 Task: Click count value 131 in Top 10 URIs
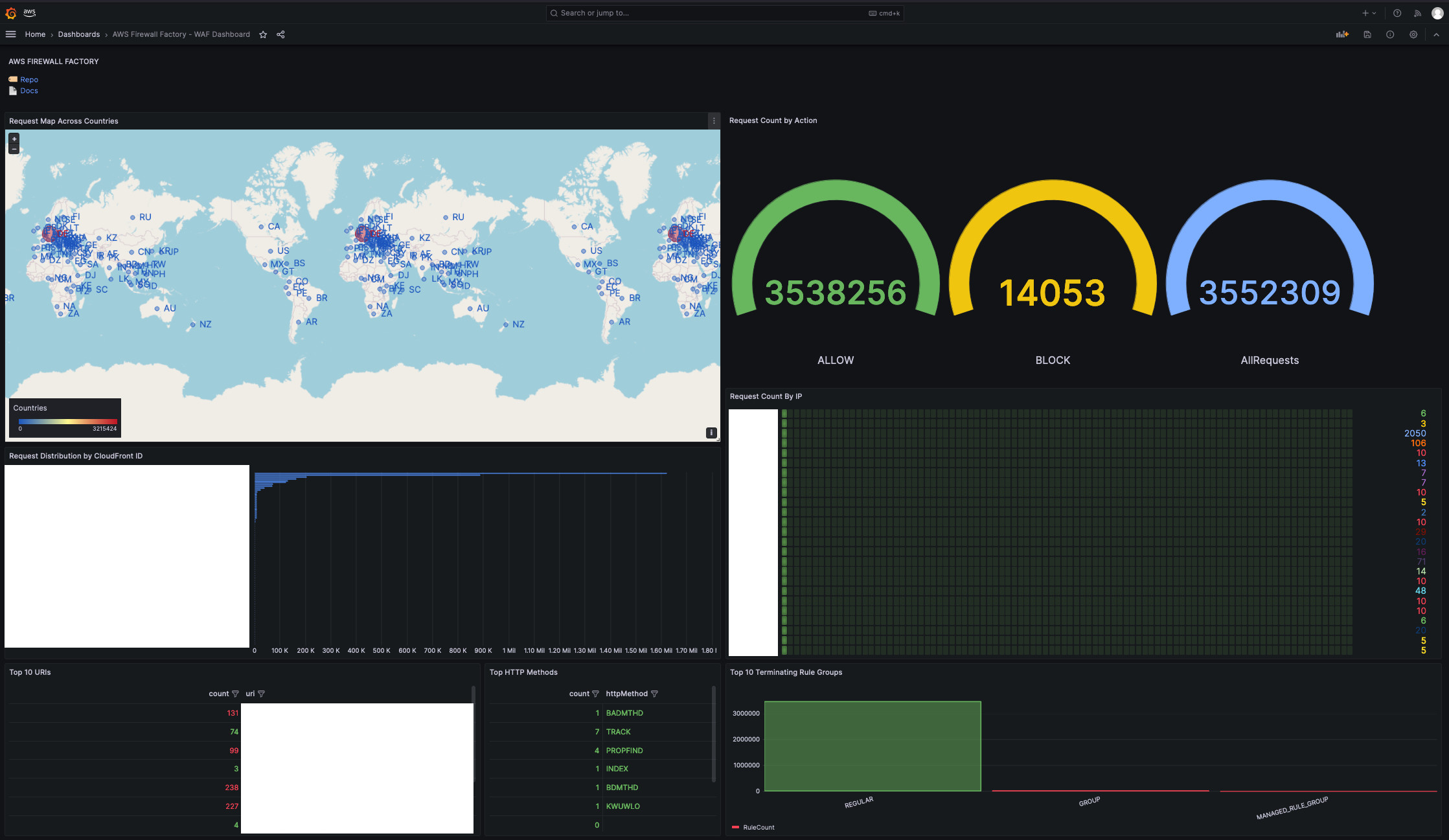233,713
